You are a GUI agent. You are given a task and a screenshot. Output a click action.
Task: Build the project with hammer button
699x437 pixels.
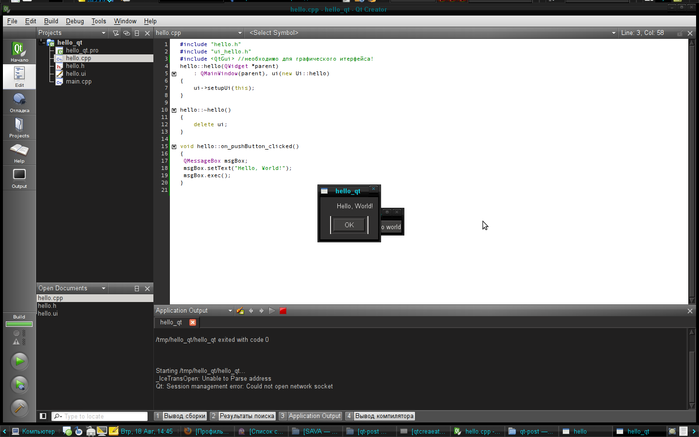[x=20, y=407]
